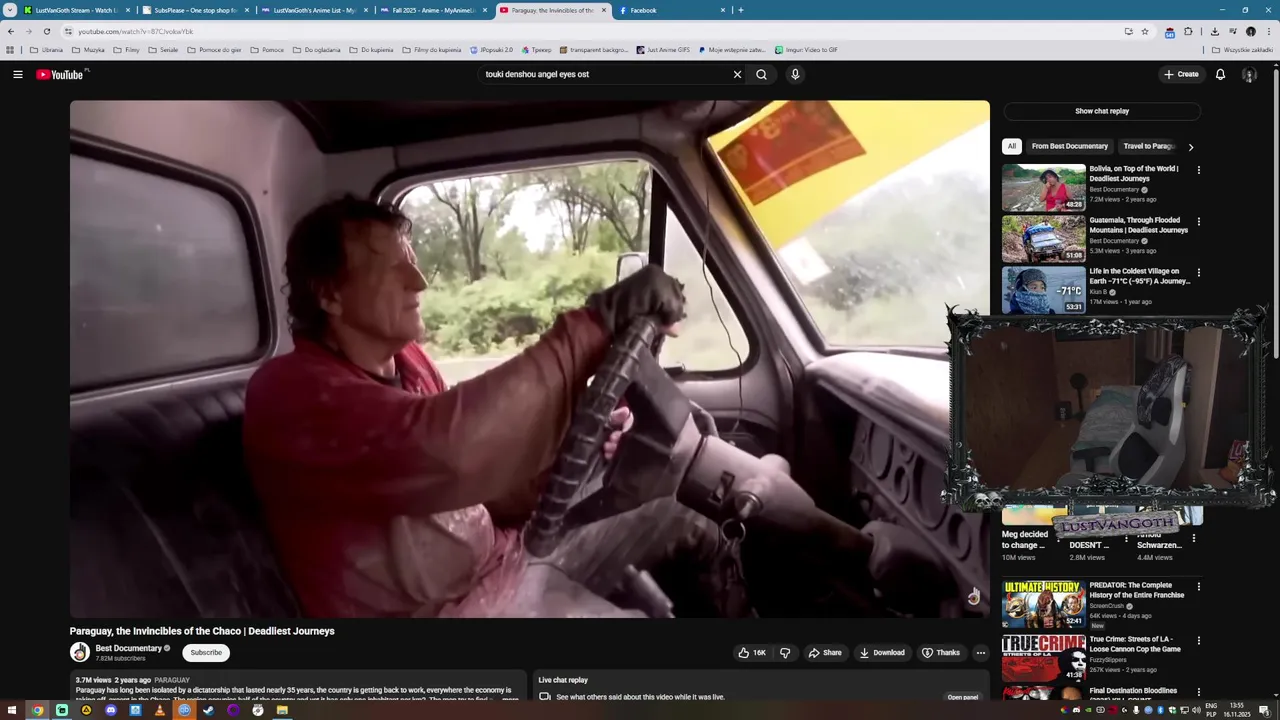Open VLC from the taskbar
1280x720 pixels.
[x=159, y=711]
